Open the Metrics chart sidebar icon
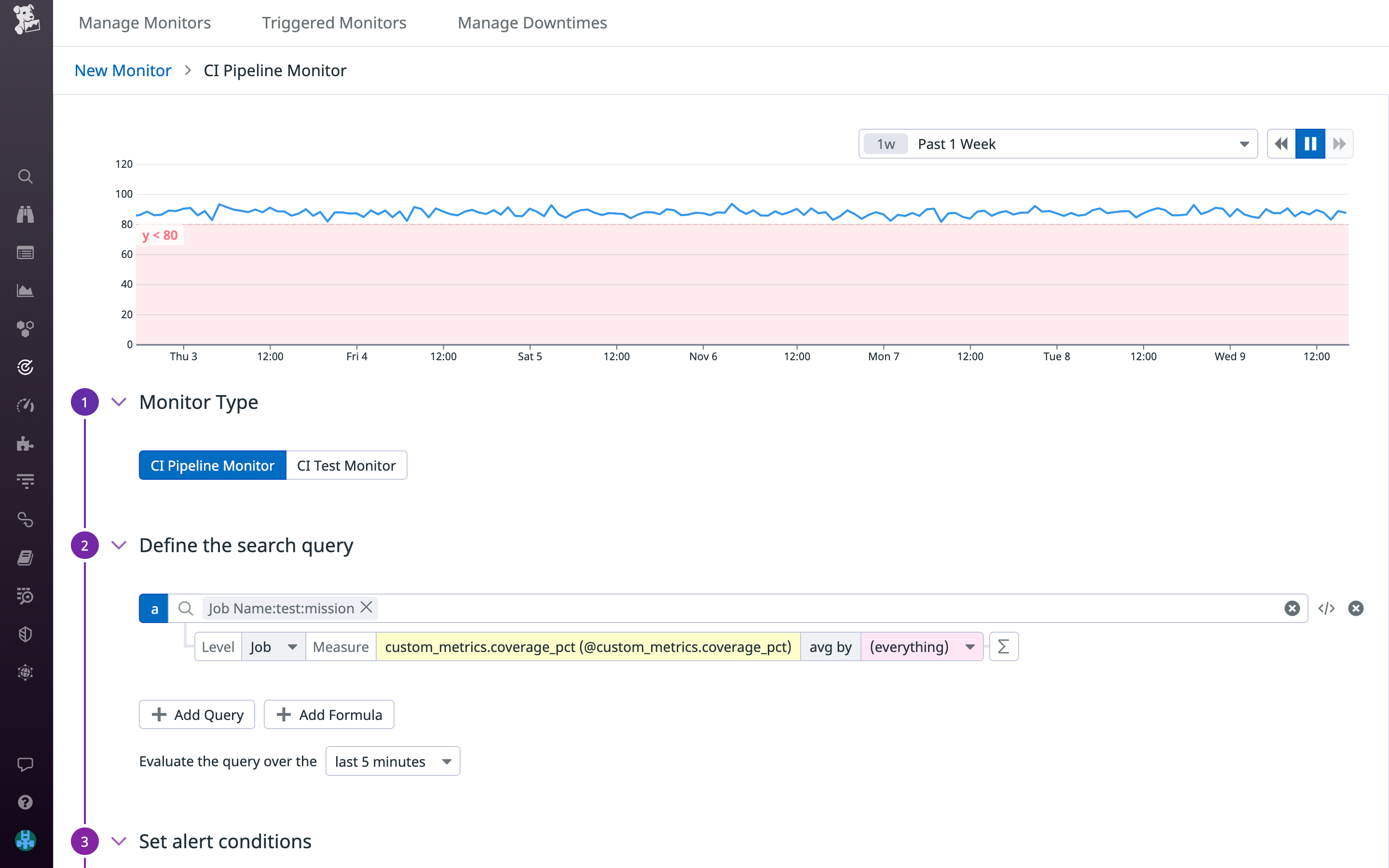The width and height of the screenshot is (1389, 868). coord(25,290)
